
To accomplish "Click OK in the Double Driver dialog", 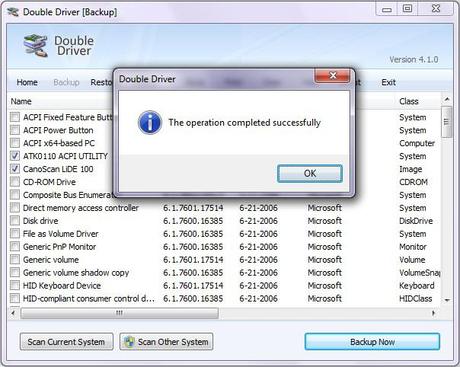I will [310, 173].
